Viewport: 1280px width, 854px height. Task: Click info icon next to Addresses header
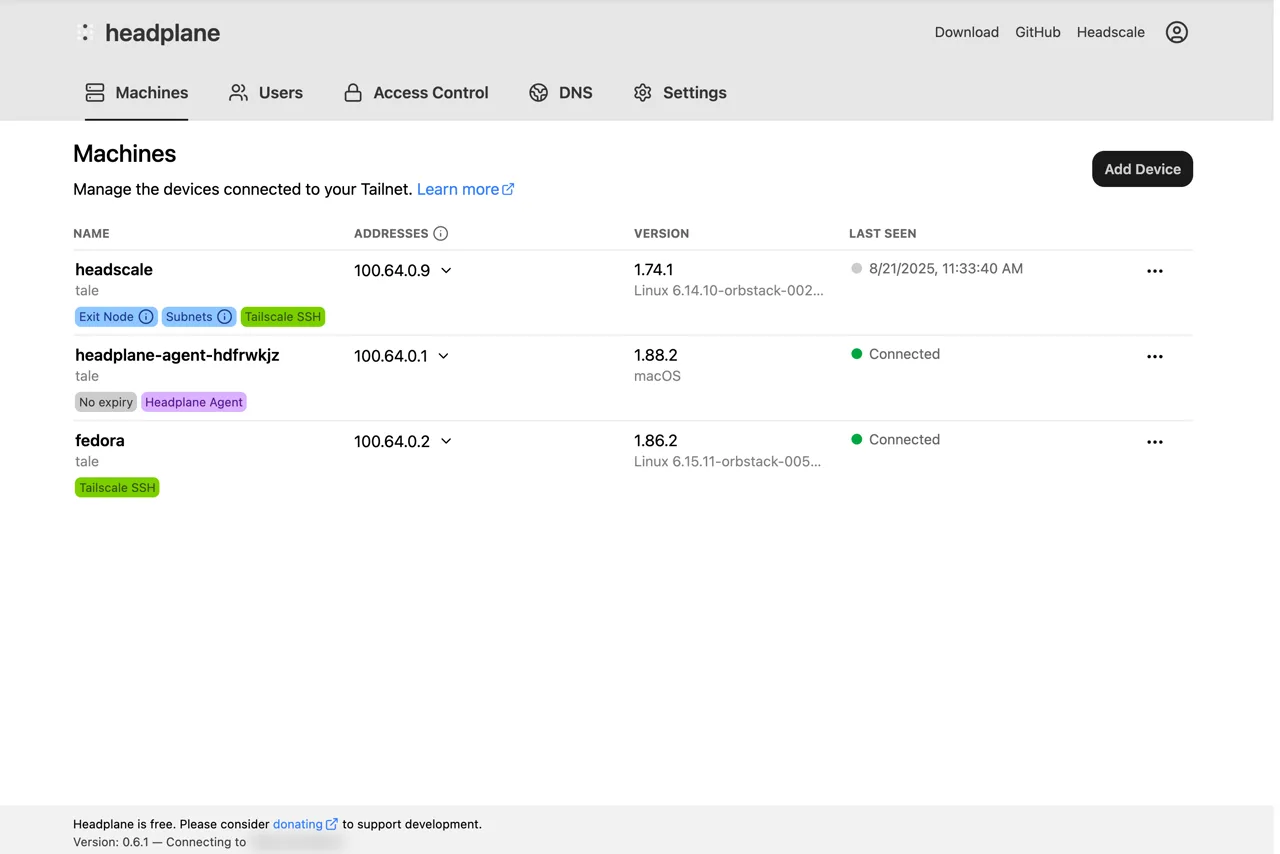(x=441, y=233)
